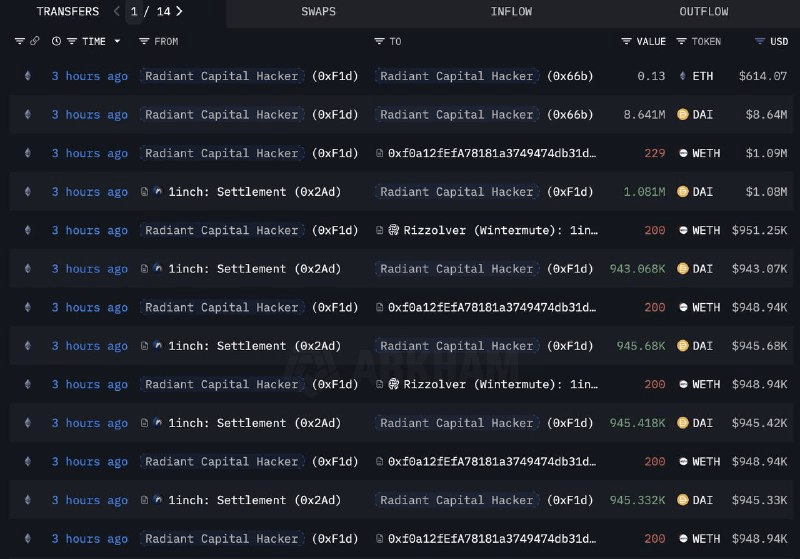Click DAI token icon in $943.07K row
The image size is (800, 559).
click(x=683, y=269)
